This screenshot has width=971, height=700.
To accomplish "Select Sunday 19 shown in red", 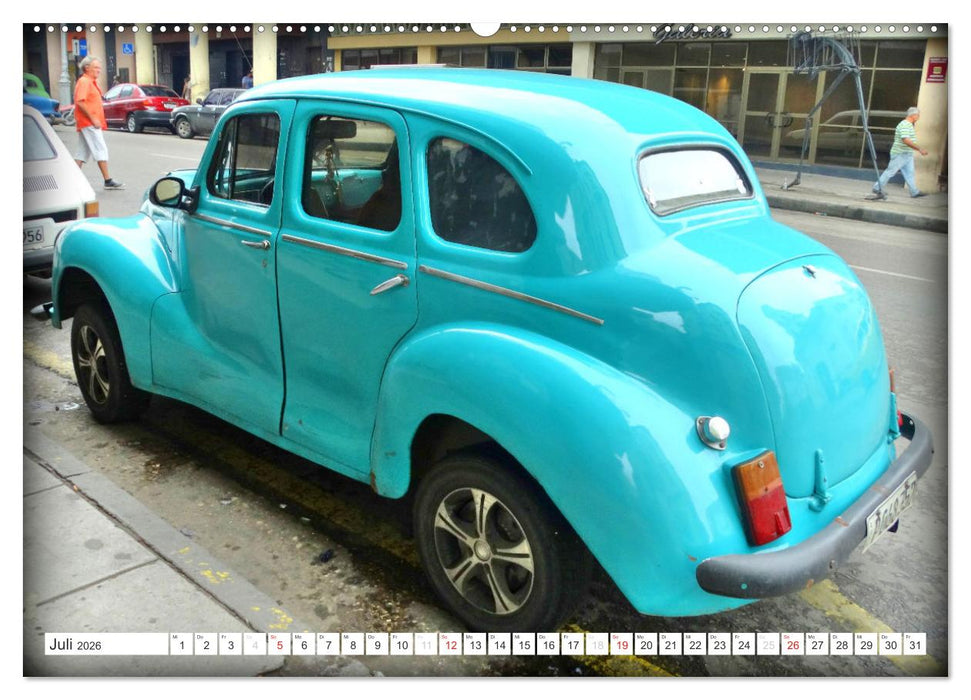I will click(621, 645).
